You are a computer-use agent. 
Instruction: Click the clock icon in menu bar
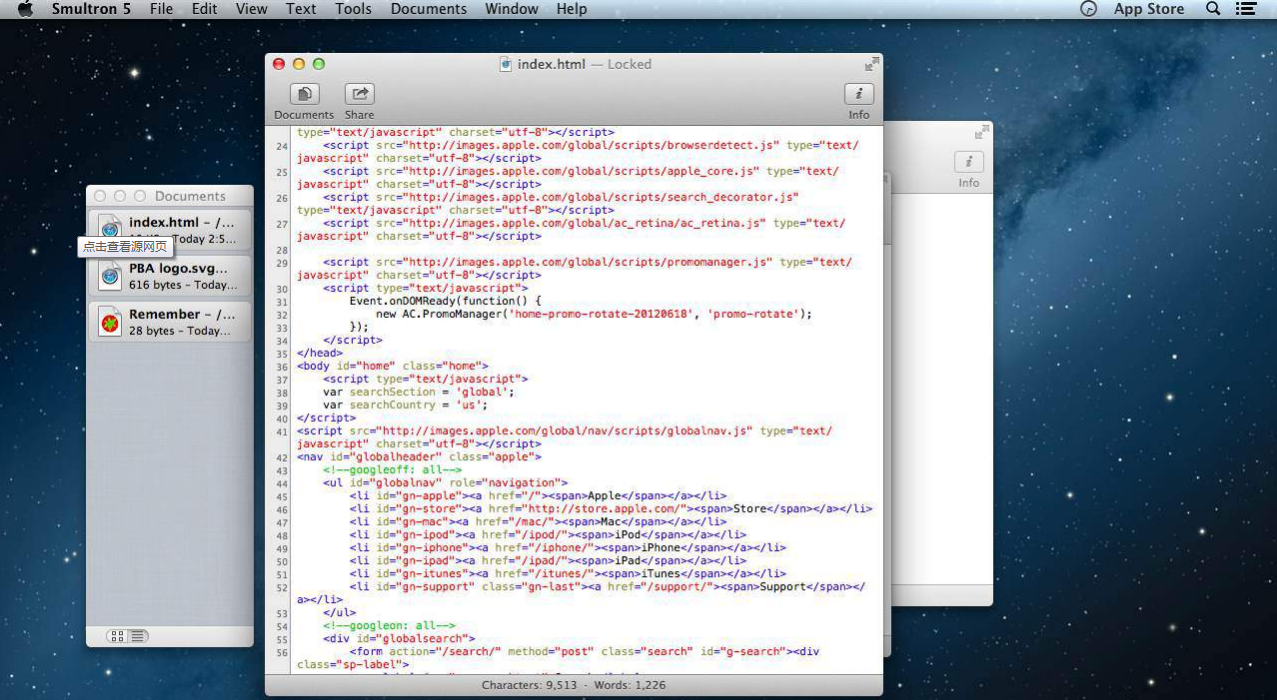tap(1089, 9)
